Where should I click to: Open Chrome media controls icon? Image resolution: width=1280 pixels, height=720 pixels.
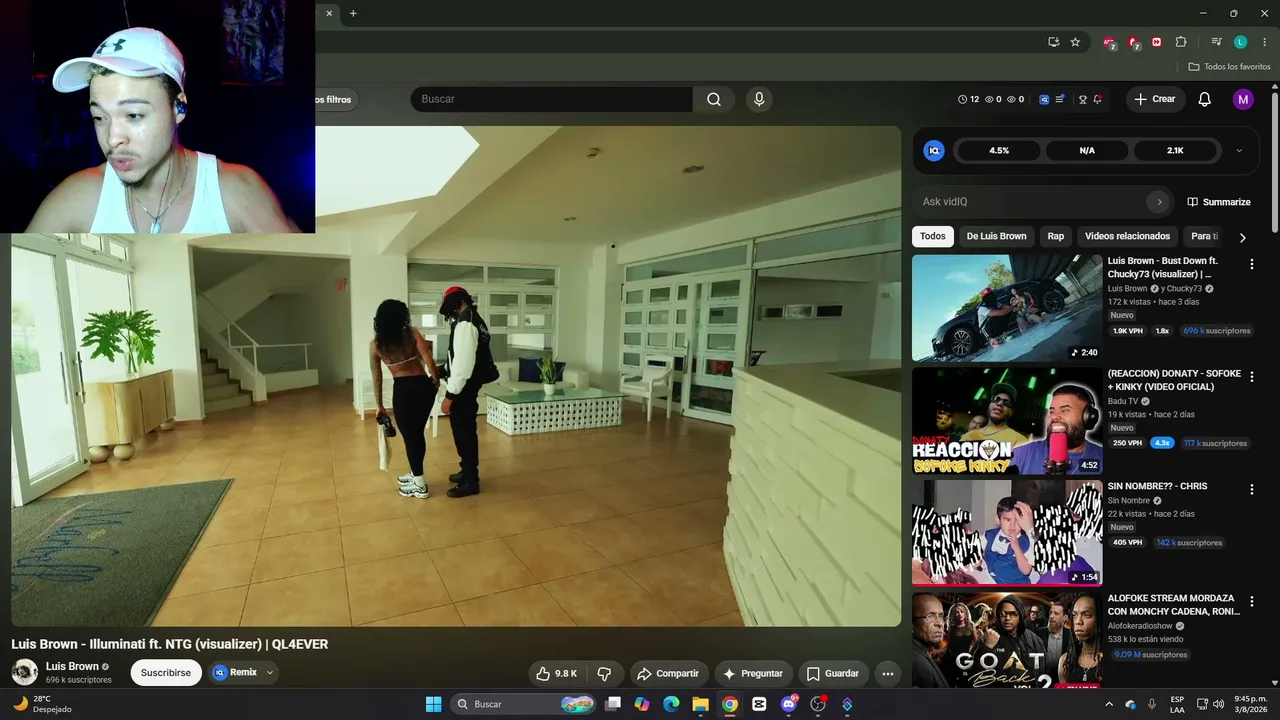click(1216, 42)
